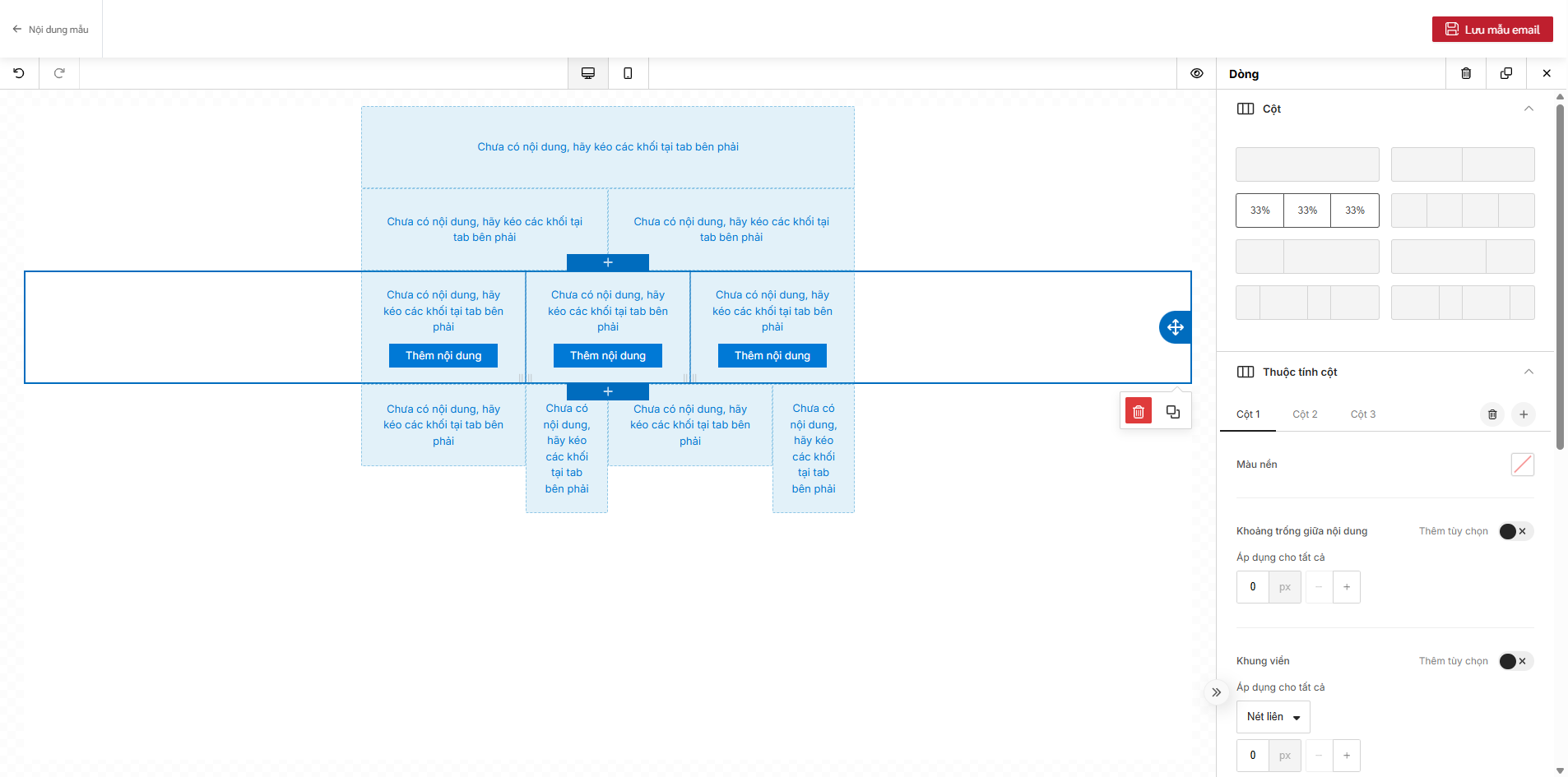
Task: Switch to desktop preview mode
Action: (588, 73)
